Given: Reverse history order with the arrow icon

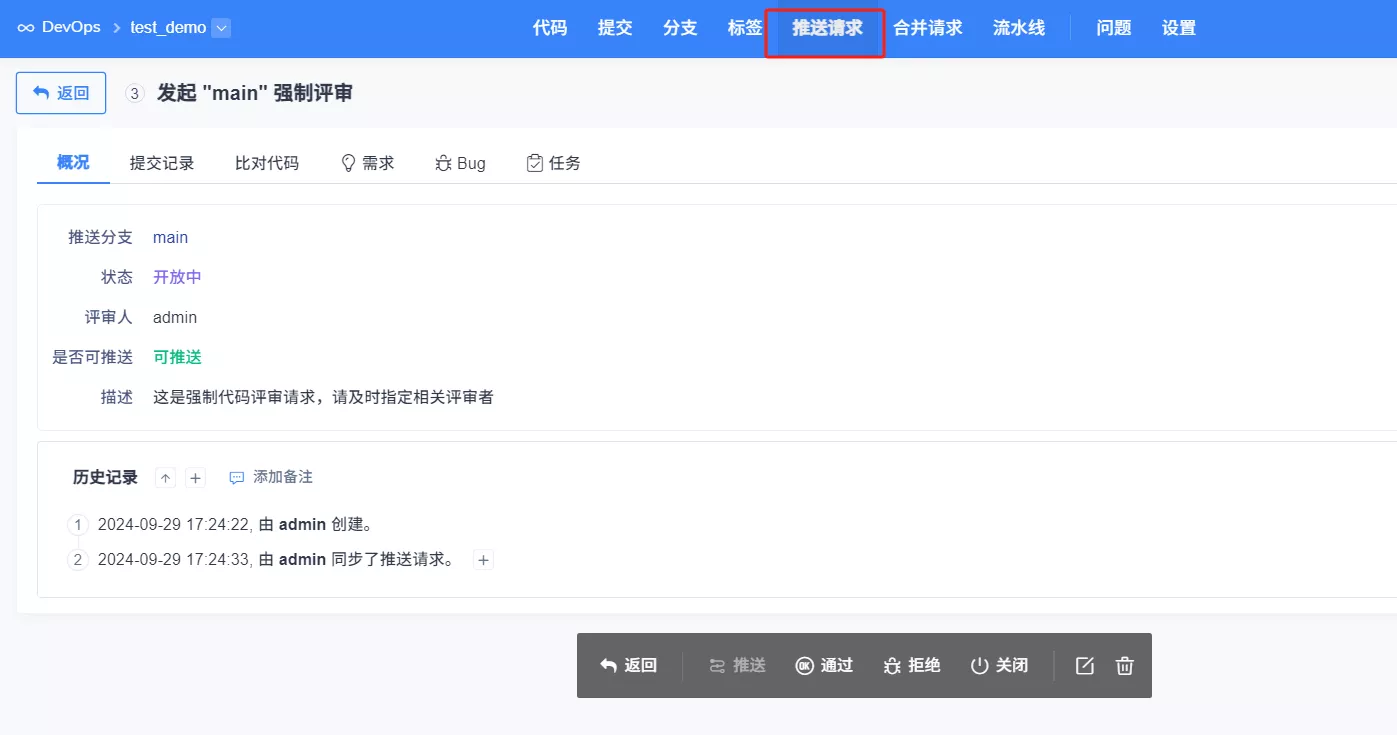Looking at the screenshot, I should click(166, 478).
